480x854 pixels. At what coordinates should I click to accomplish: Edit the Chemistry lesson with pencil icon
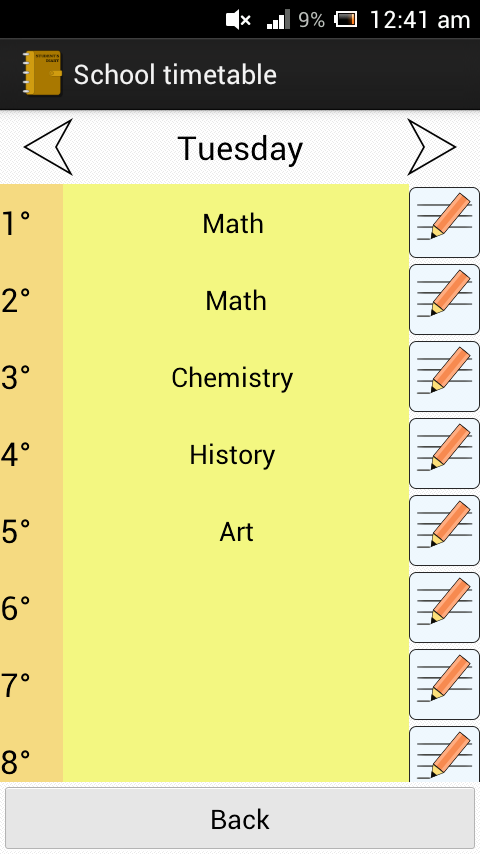click(444, 376)
